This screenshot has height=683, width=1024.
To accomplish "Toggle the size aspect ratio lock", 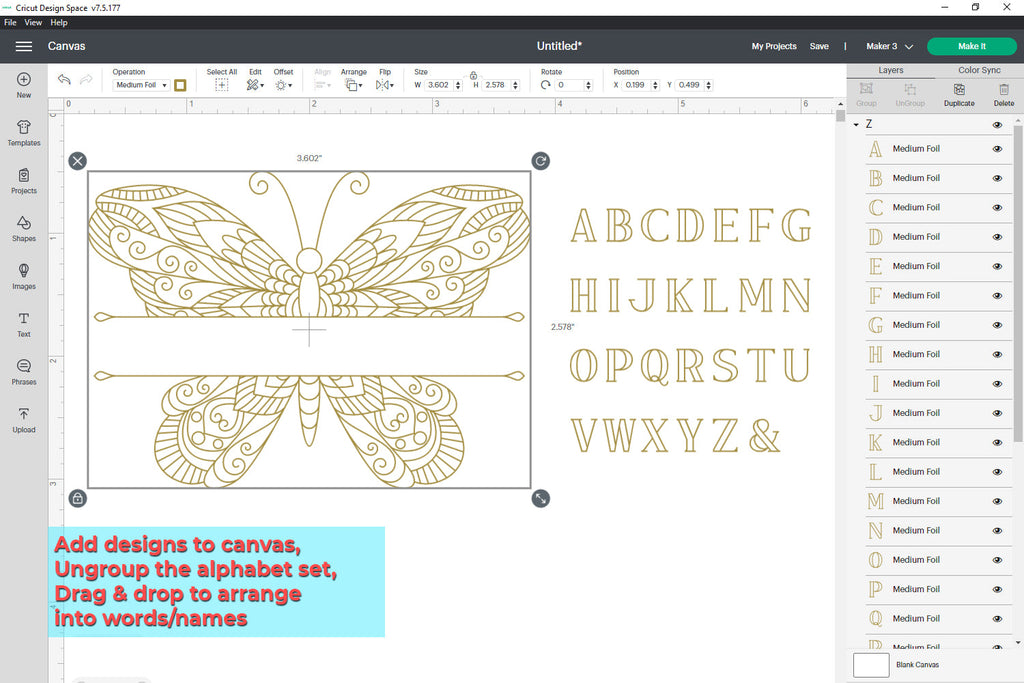I will tap(473, 75).
